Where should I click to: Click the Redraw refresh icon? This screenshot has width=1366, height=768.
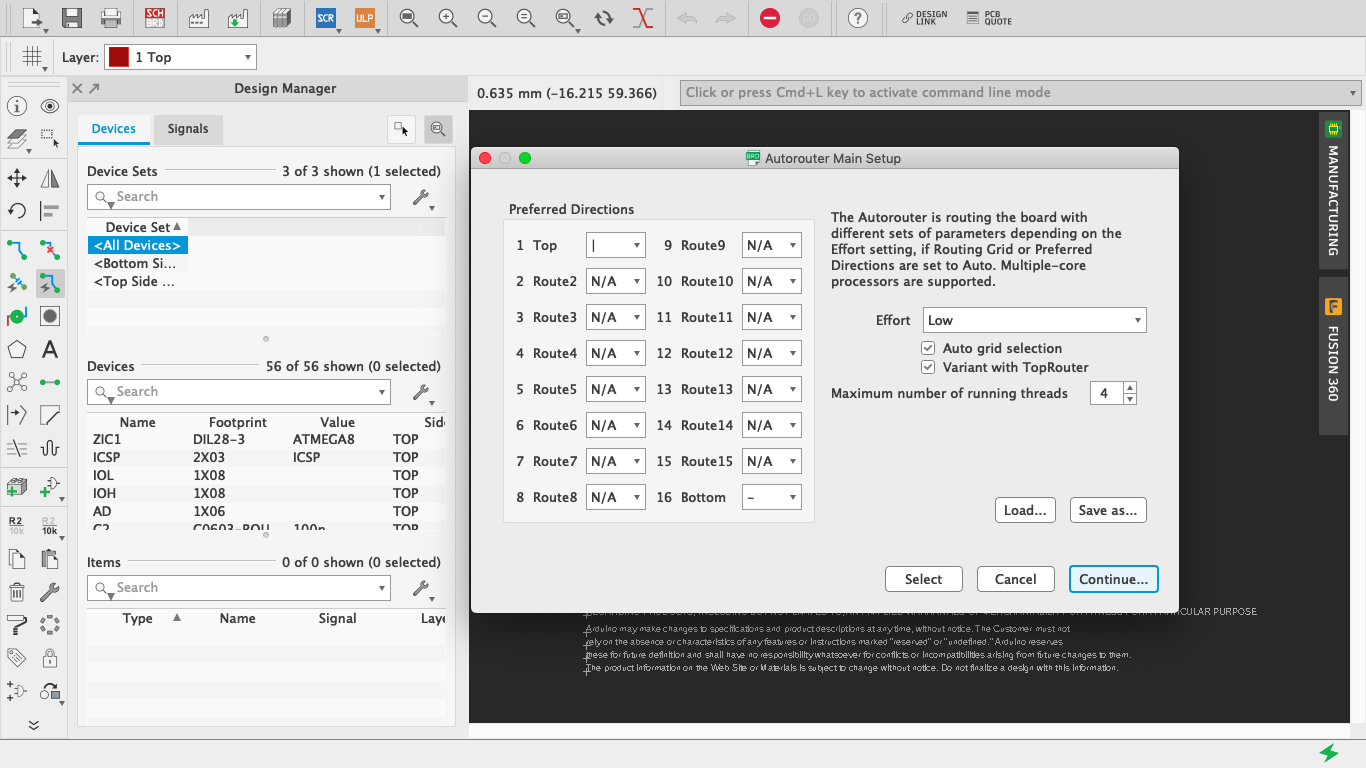[604, 18]
